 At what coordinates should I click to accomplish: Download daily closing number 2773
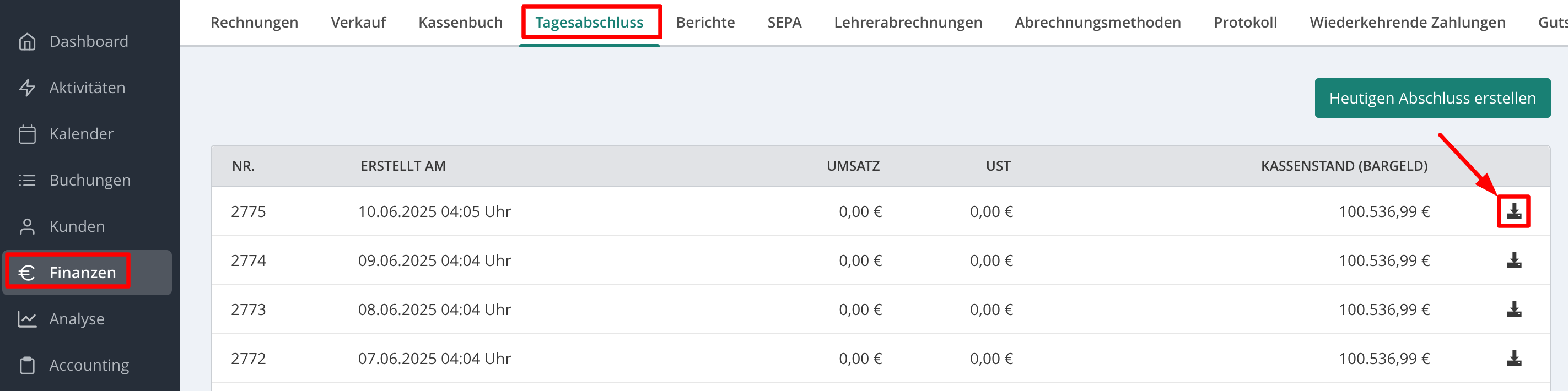click(1514, 309)
